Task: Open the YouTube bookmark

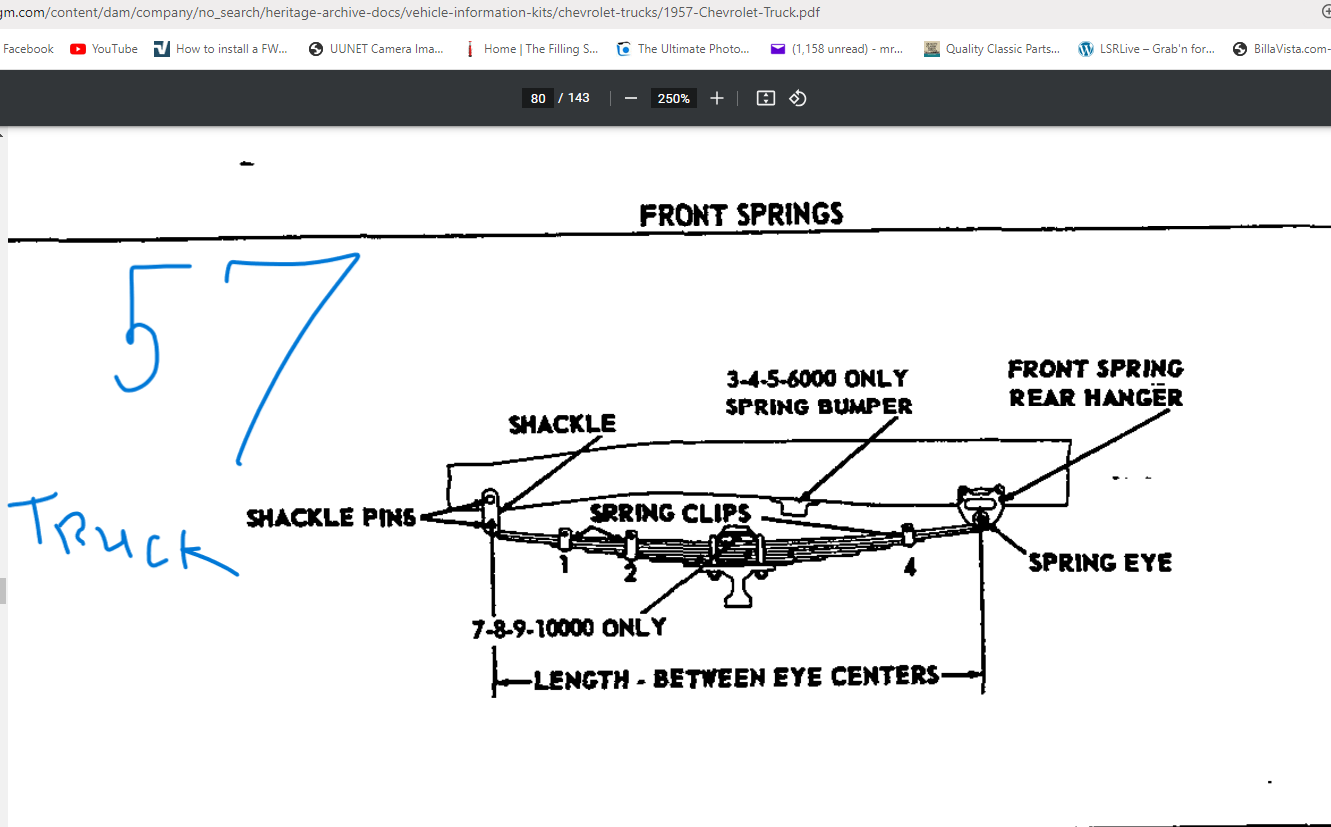Action: coord(104,49)
